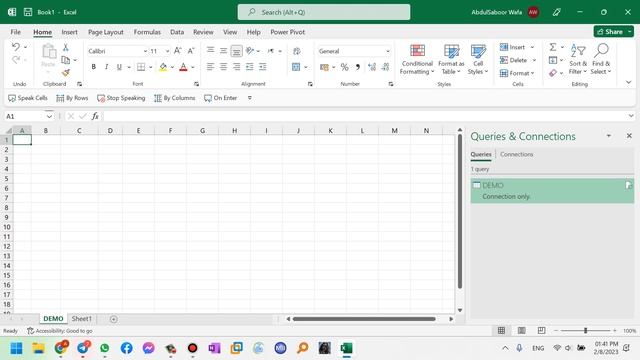Click the Share button
The height and width of the screenshot is (360, 640).
pyautogui.click(x=610, y=31)
